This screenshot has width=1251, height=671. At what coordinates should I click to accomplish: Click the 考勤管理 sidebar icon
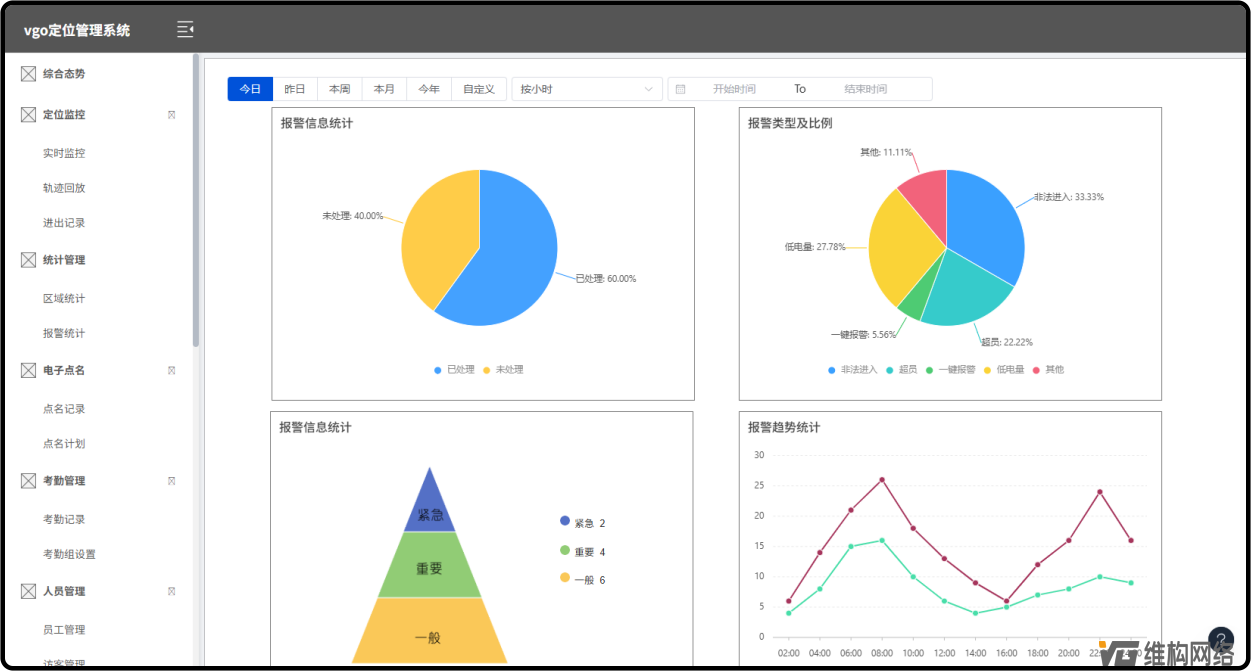tap(28, 481)
